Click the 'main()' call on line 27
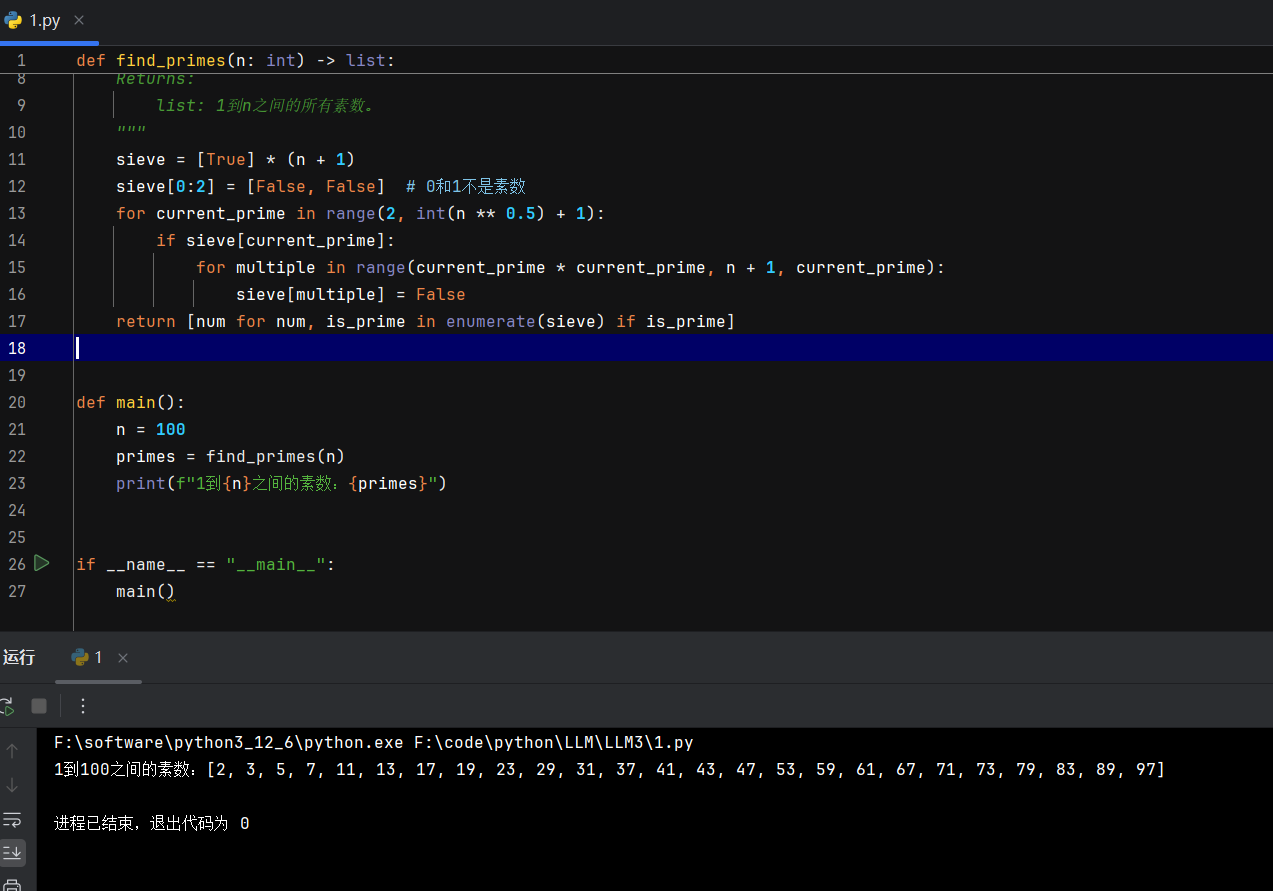The width and height of the screenshot is (1273, 891). [146, 591]
